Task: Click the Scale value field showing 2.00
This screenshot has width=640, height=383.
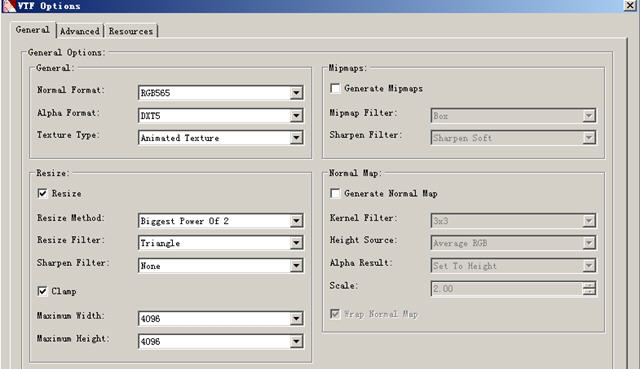Action: click(x=507, y=289)
